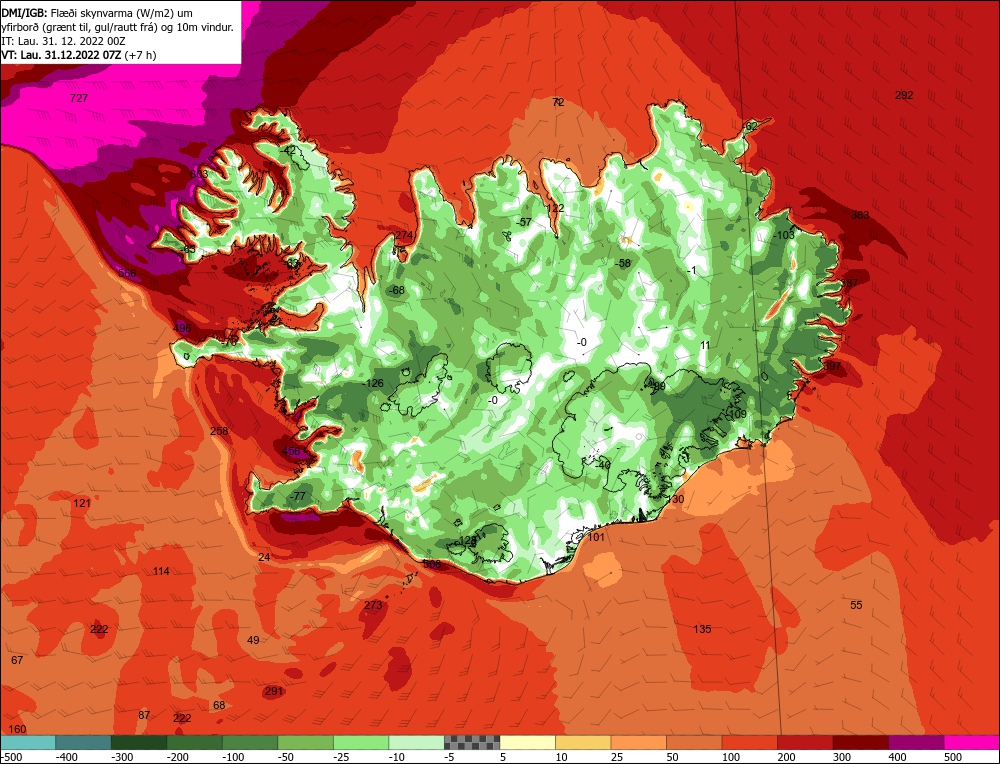The image size is (1000, 764).
Task: Click the dark red swatch between 300 and 400
Action: coord(860,742)
